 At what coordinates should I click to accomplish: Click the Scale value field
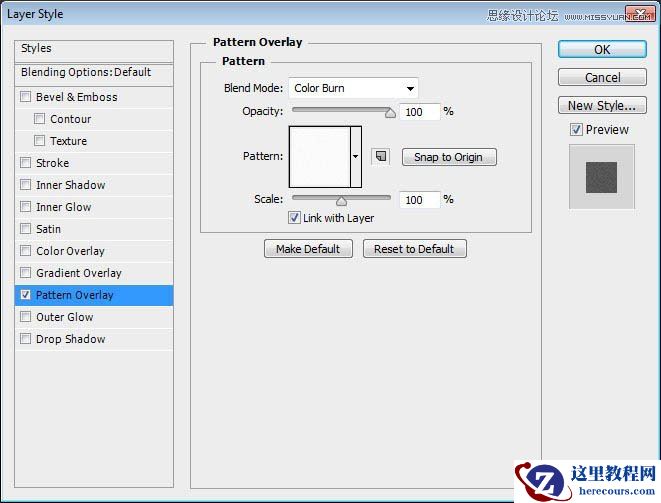[x=419, y=199]
